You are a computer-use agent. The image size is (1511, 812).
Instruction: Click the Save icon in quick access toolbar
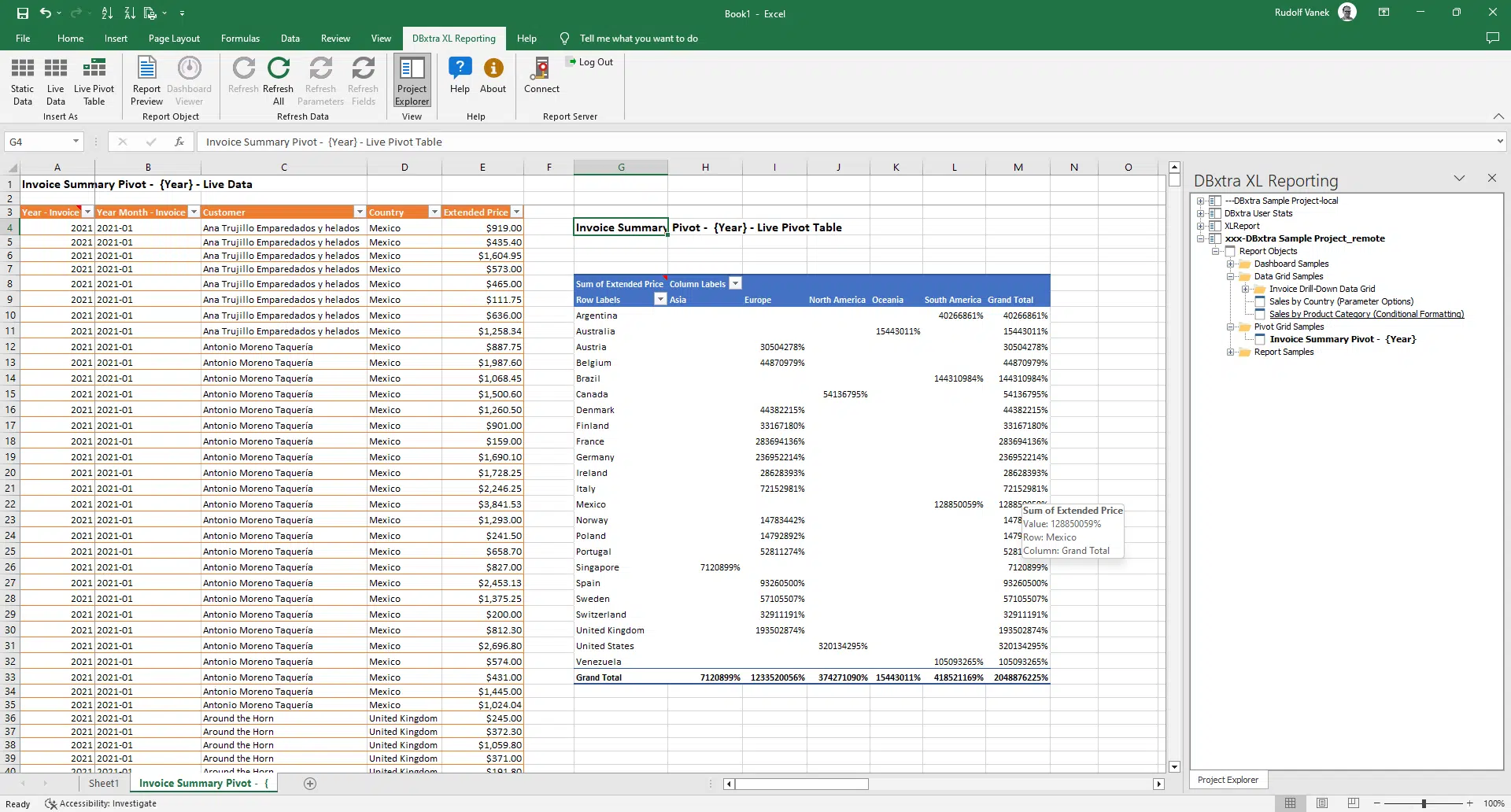[23, 13]
